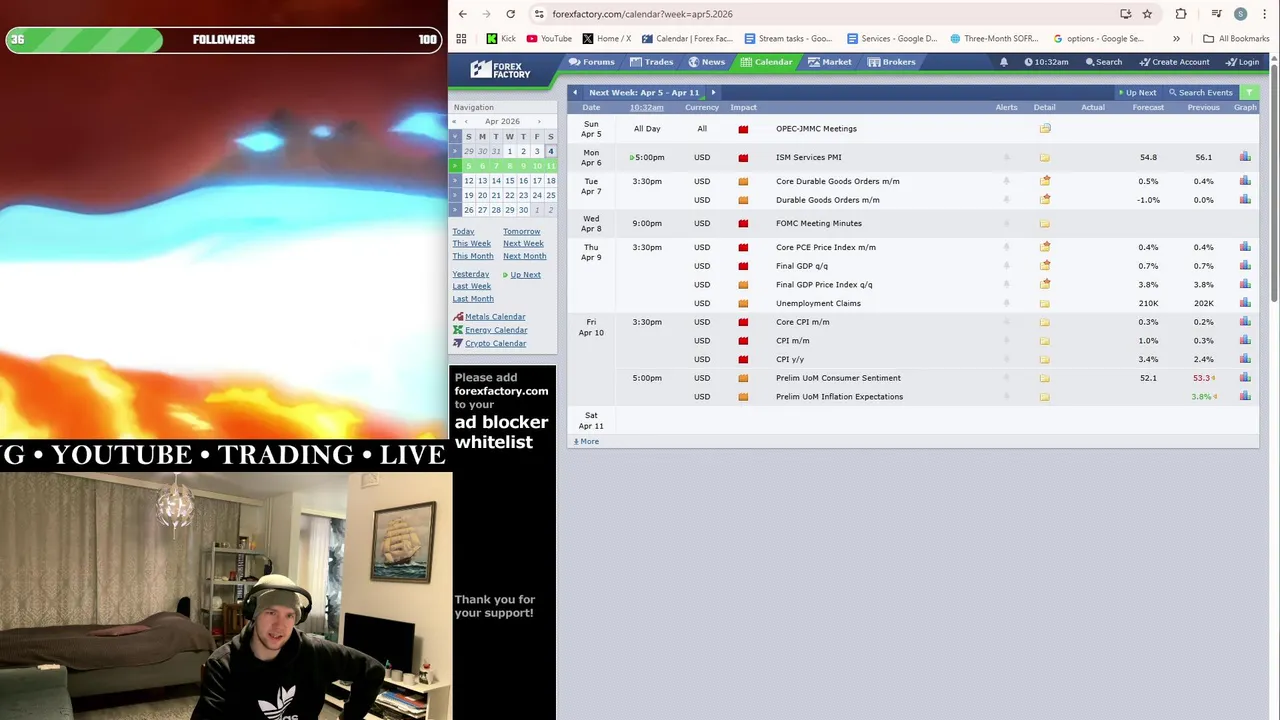Click the Forex Factory logo
1280x720 pixels.
click(x=500, y=69)
